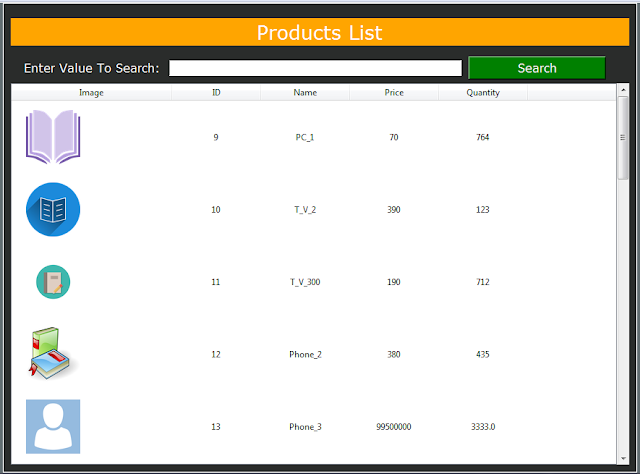
Task: Select price cell "70"
Action: pos(394,137)
